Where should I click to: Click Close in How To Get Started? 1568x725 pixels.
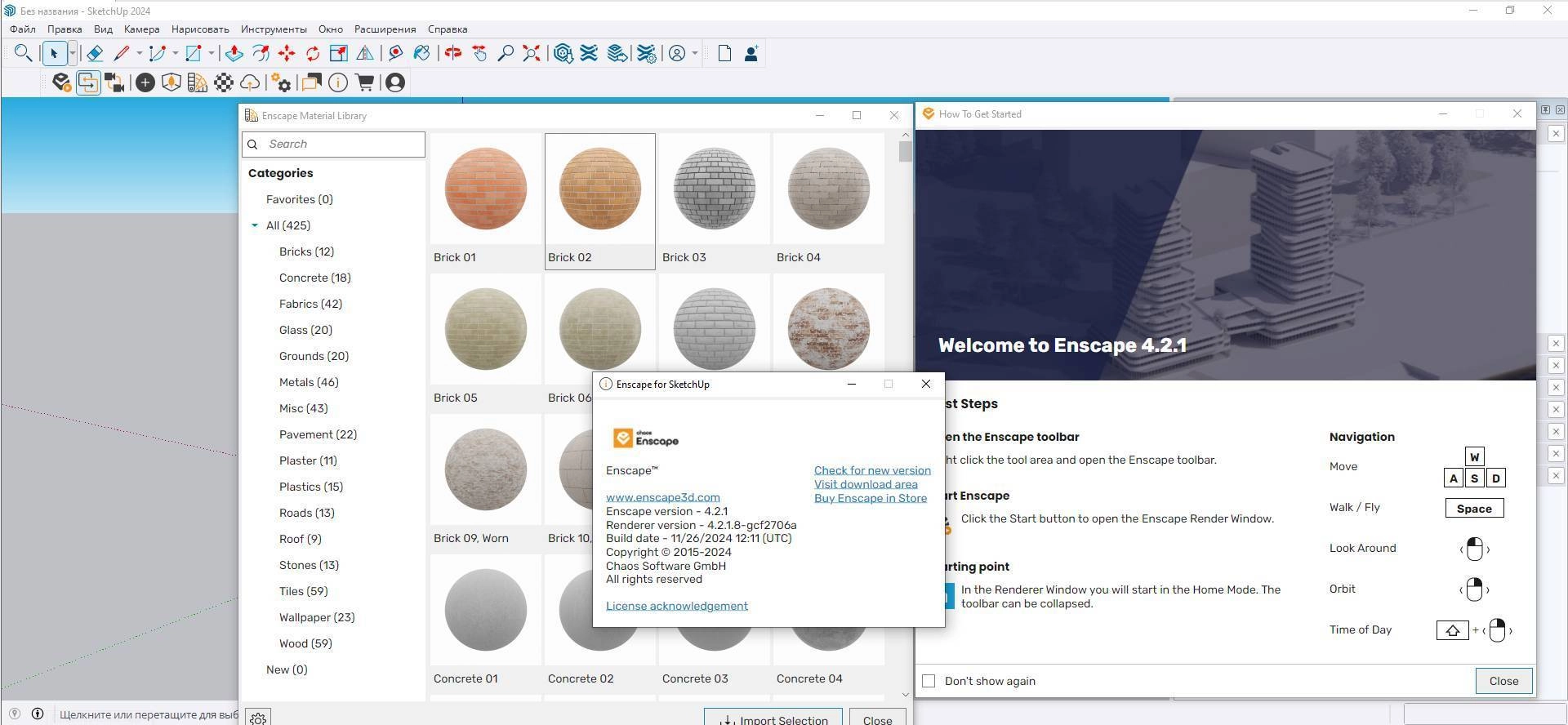1503,681
